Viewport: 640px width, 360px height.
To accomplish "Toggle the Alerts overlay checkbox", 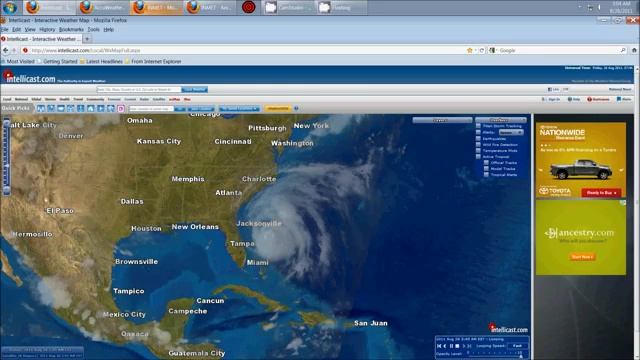I will coord(478,132).
